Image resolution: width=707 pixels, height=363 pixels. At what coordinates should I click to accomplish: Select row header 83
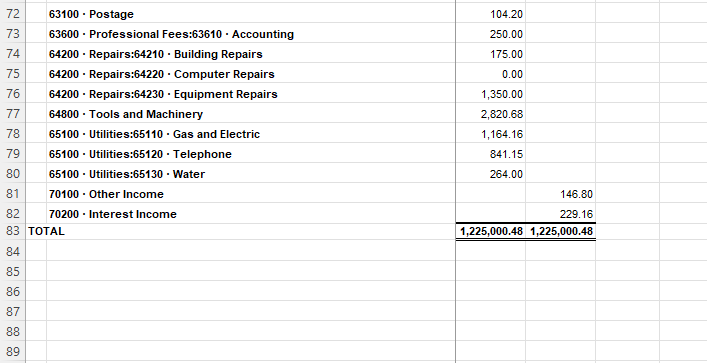coord(13,231)
